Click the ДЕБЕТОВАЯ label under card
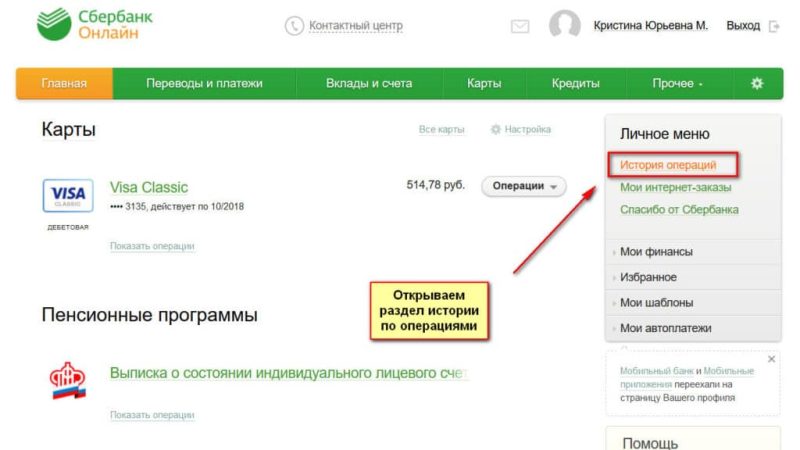 point(68,227)
